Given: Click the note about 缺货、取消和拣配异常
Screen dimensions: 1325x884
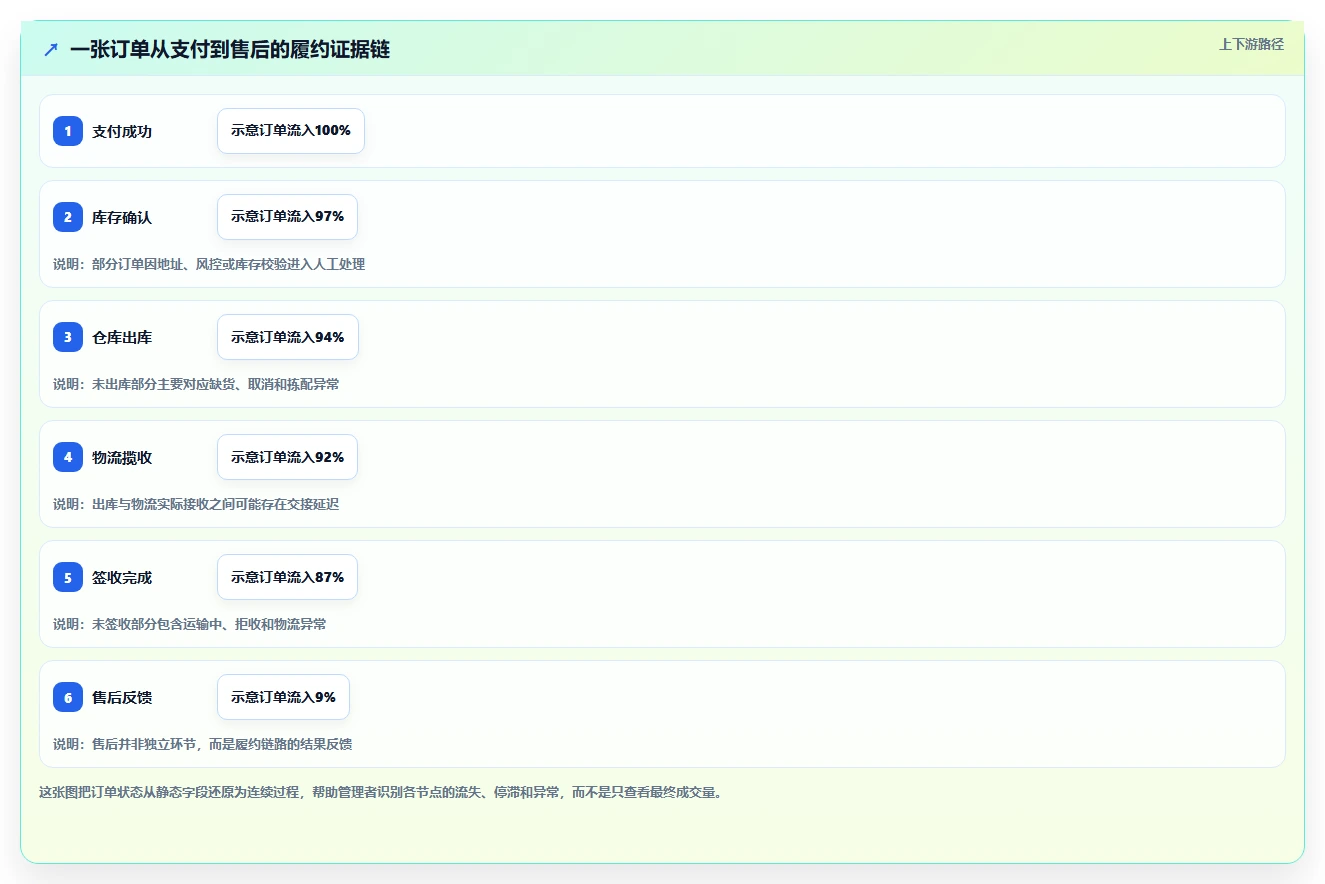Looking at the screenshot, I should click(196, 384).
